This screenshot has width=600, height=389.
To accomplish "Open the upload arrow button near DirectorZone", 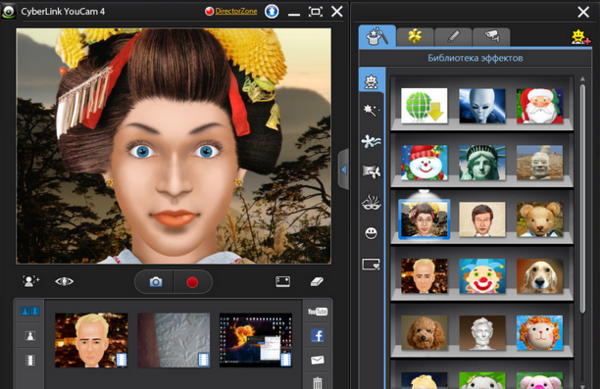I will pyautogui.click(x=272, y=11).
